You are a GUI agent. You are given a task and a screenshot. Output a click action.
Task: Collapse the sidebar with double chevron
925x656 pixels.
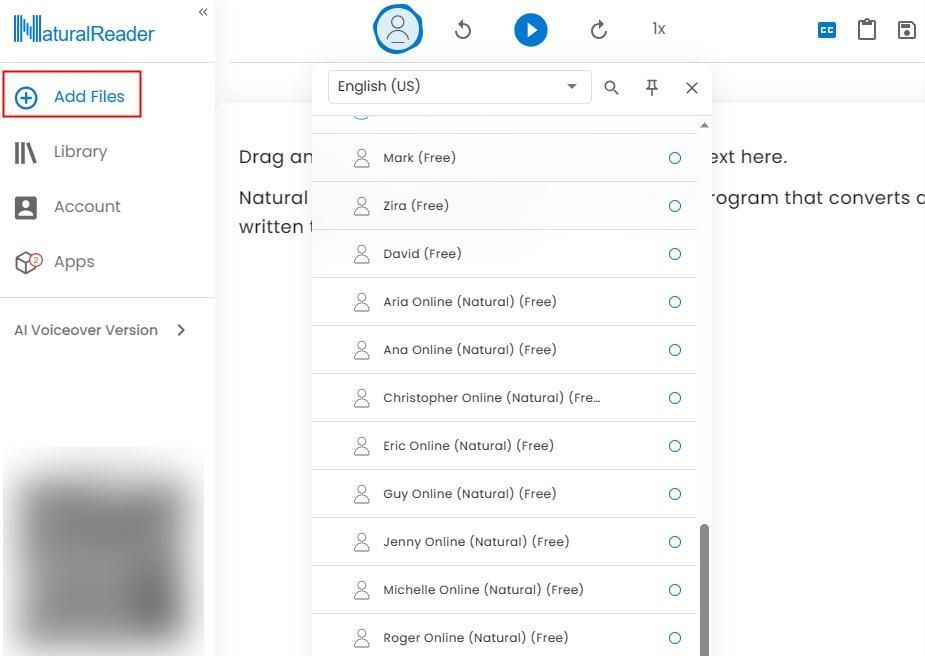coord(203,12)
